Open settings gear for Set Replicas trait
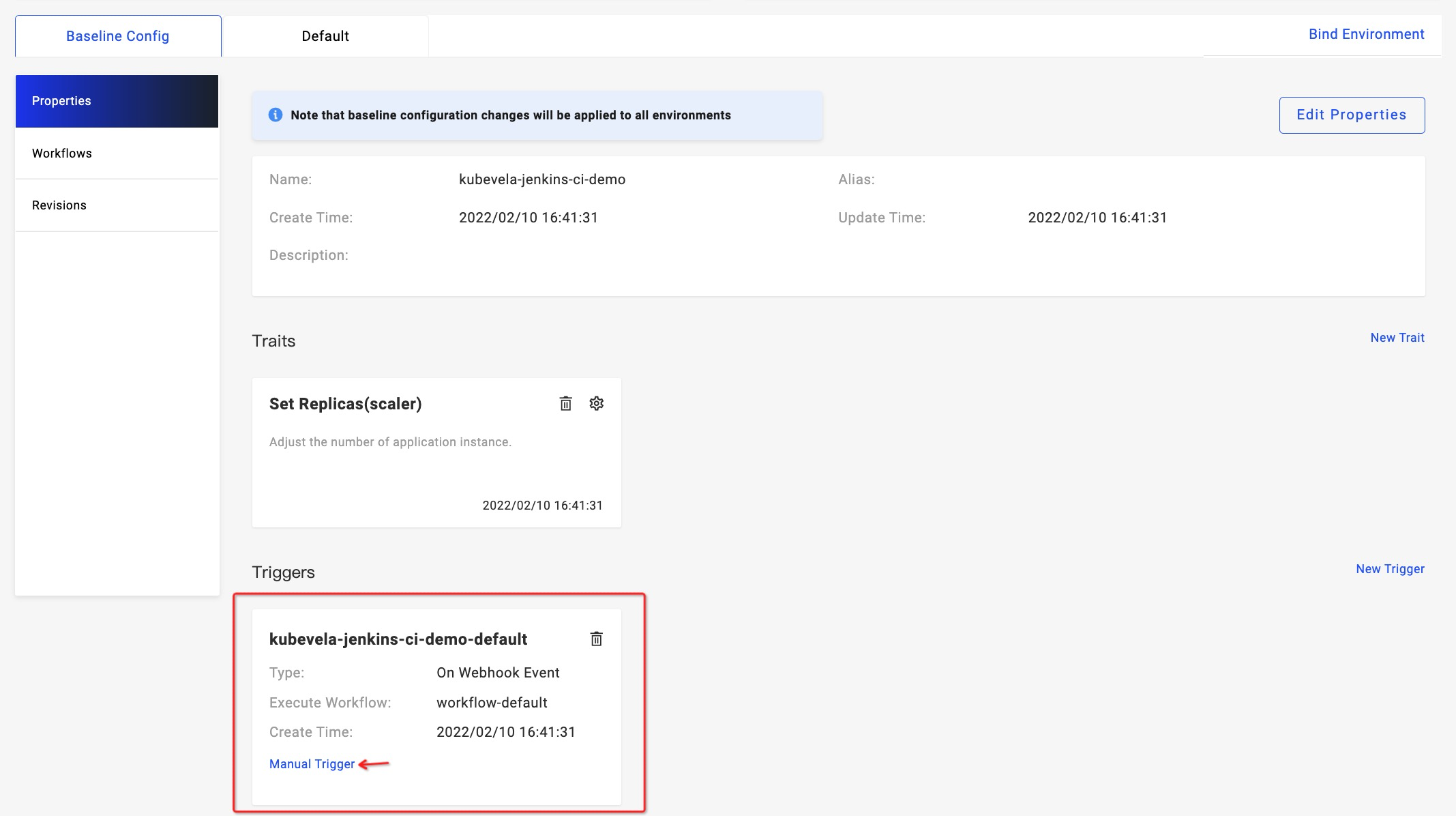Image resolution: width=1456 pixels, height=816 pixels. coord(596,403)
